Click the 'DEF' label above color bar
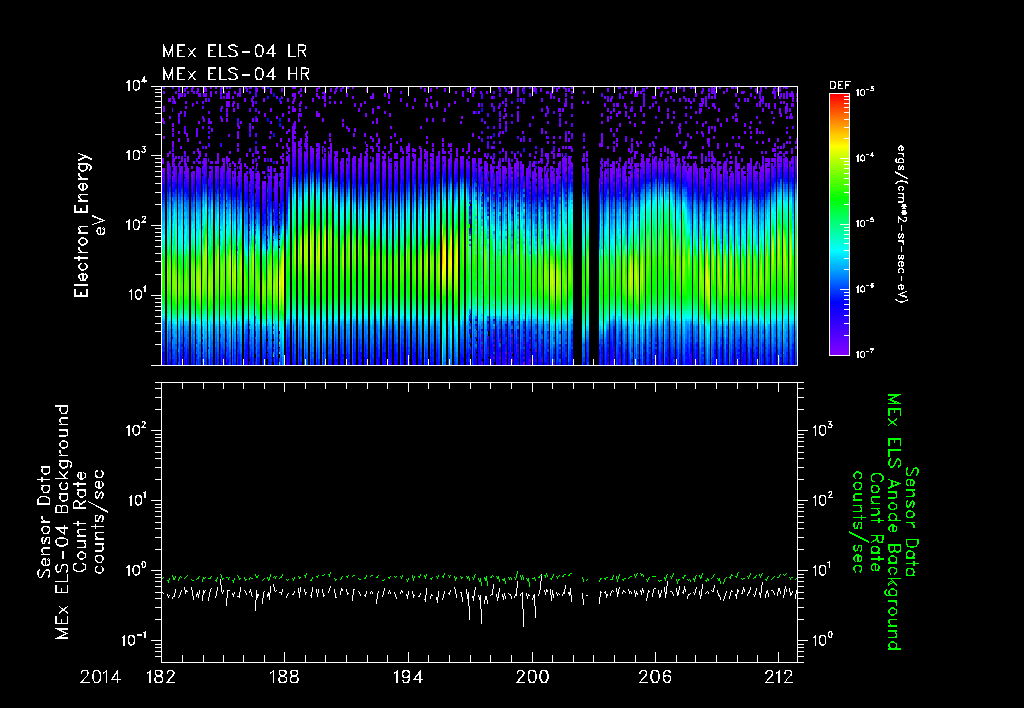This screenshot has width=1024, height=708. (839, 86)
